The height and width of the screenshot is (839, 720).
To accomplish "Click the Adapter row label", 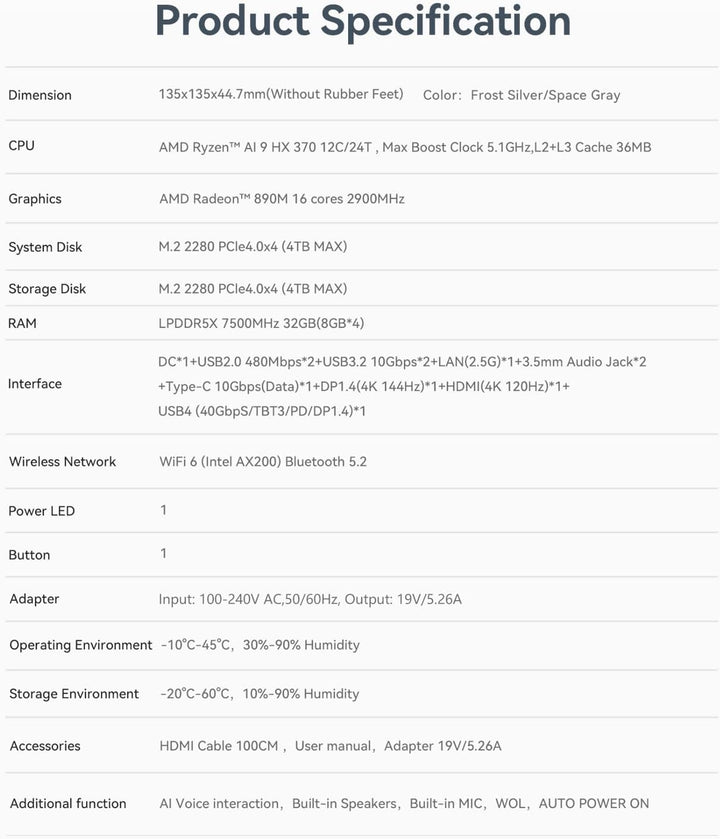I will (x=34, y=599).
